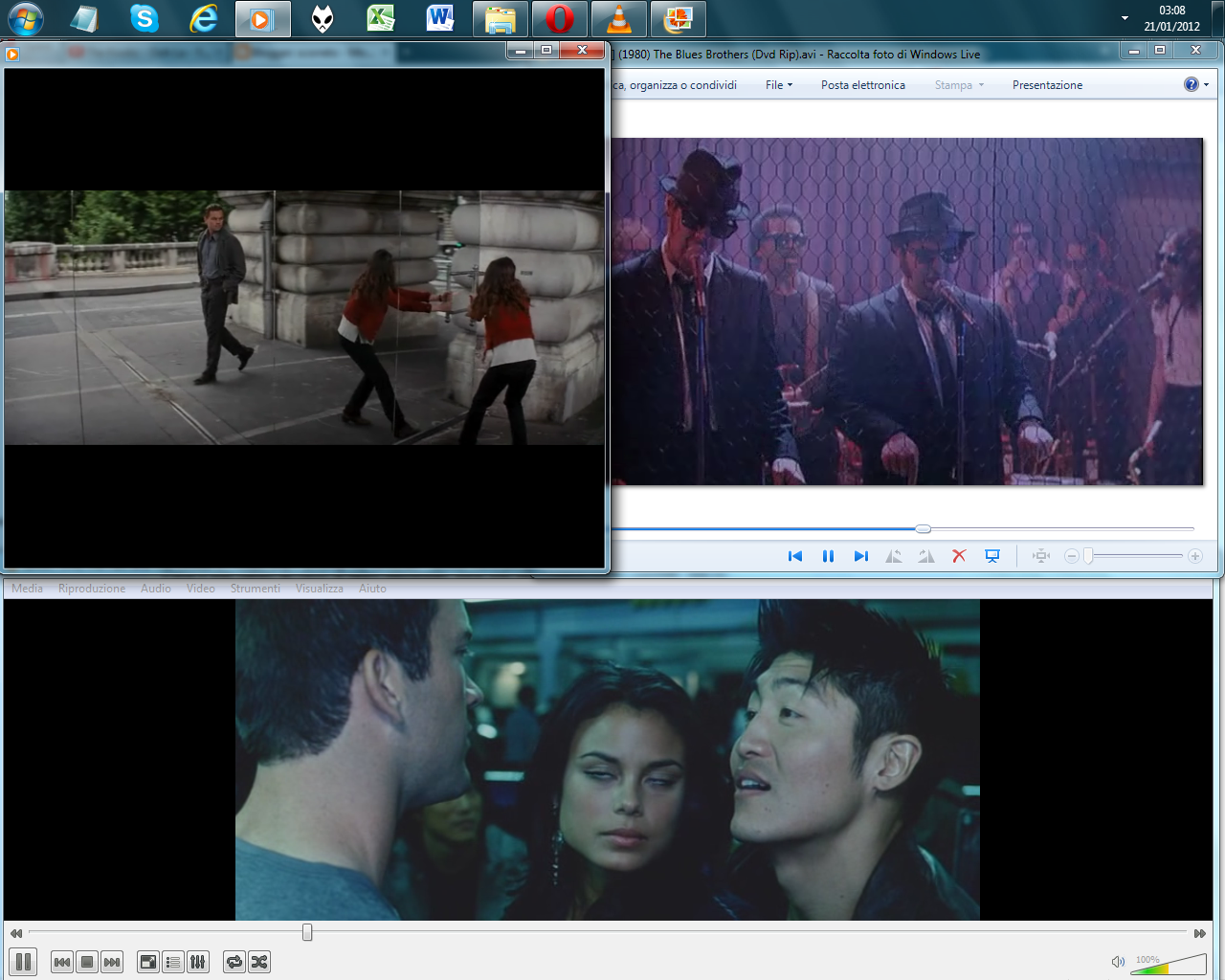The image size is (1225, 980).
Task: Click fit-to-window icon in Photo Gallery
Action: tap(1041, 556)
